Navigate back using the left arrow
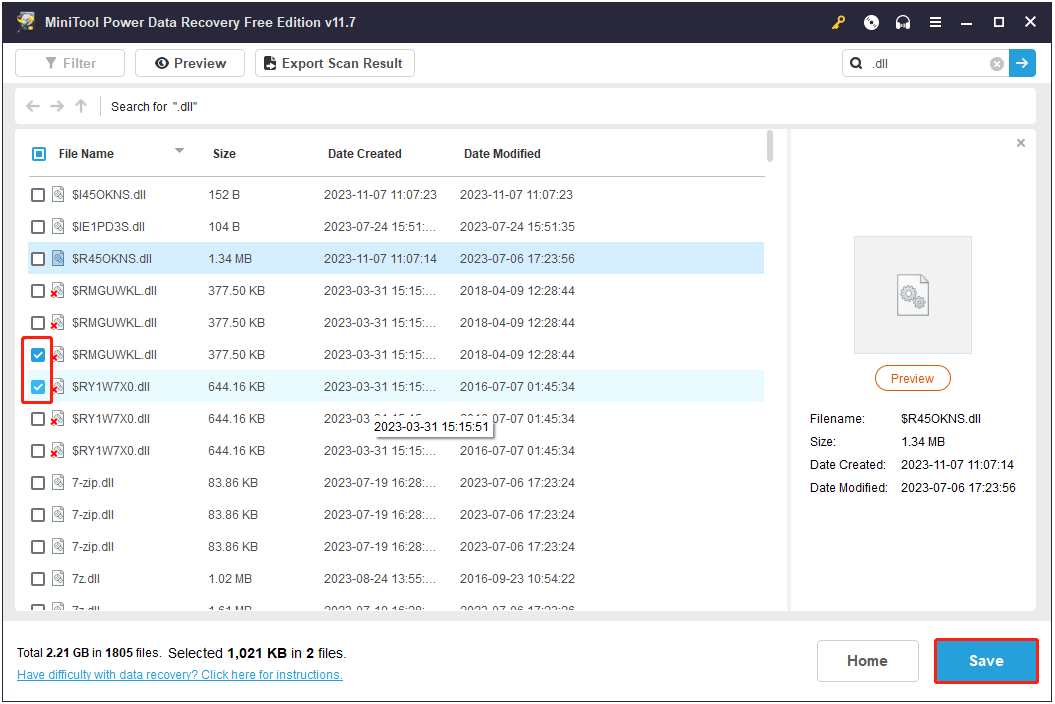The height and width of the screenshot is (704, 1055). 32,106
